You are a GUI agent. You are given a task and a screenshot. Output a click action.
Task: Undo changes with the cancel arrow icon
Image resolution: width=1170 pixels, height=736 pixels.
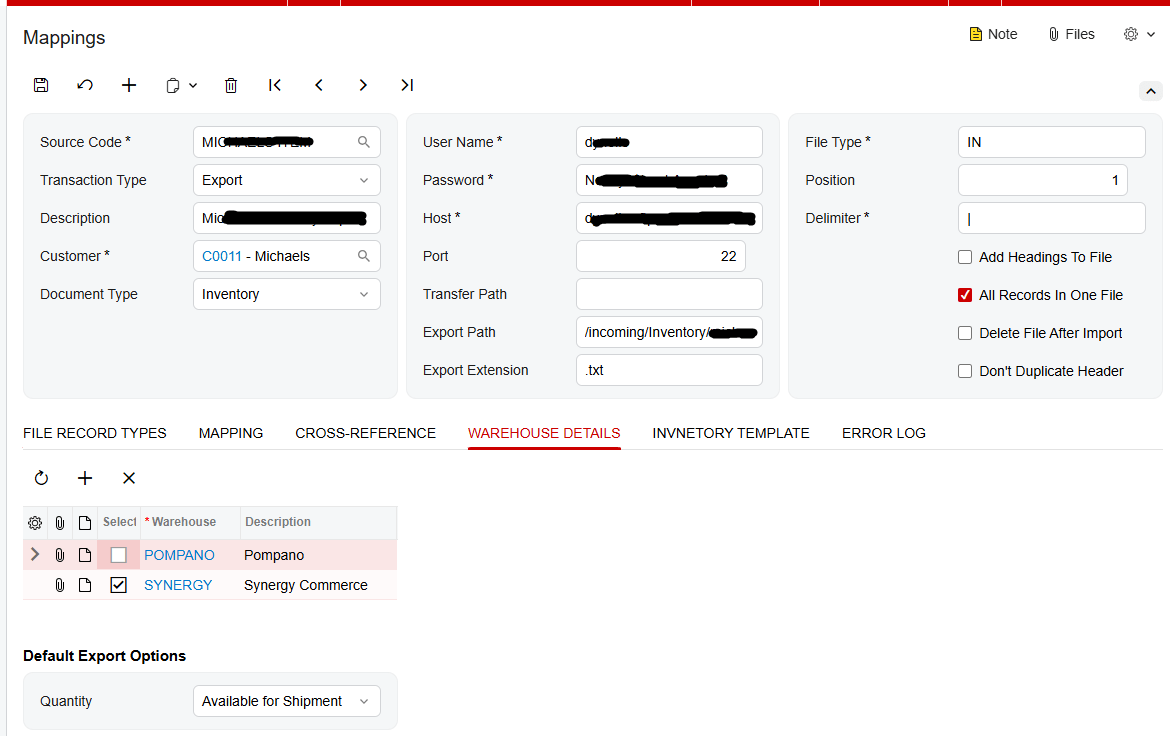85,85
